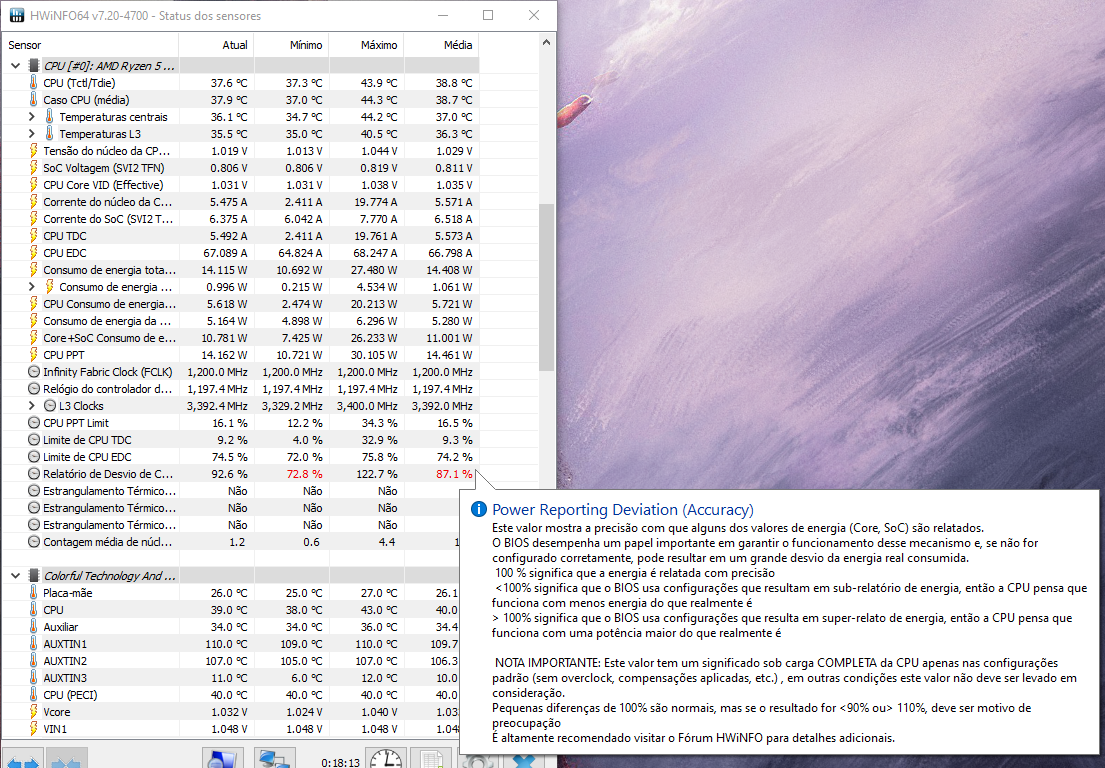The height and width of the screenshot is (768, 1105).
Task: Select the Relógio do controlador d... row
Action: (x=240, y=389)
